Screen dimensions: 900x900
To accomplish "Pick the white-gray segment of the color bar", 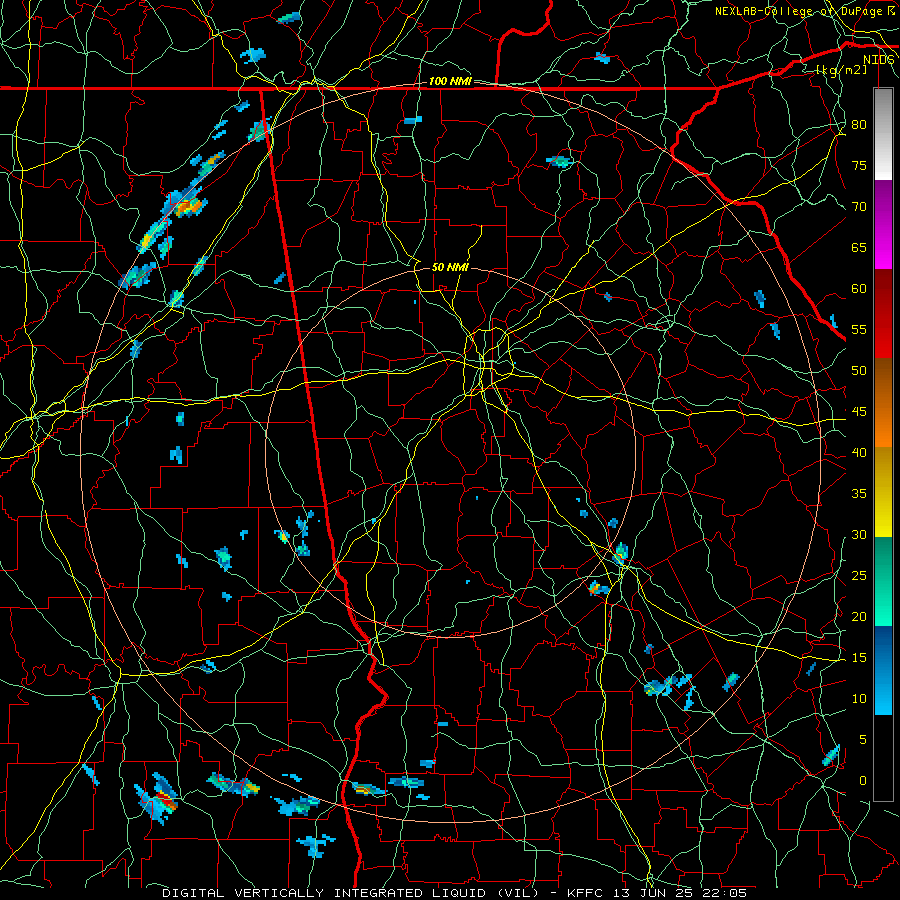I will tap(883, 134).
